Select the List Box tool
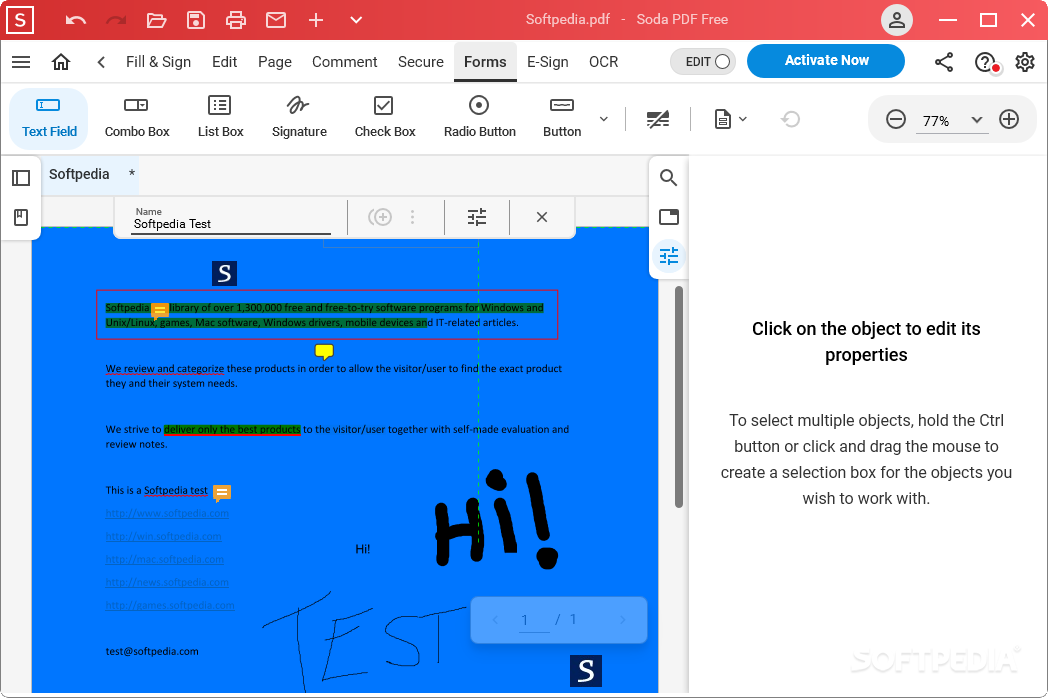Viewport: 1048px width, 698px height. (221, 118)
